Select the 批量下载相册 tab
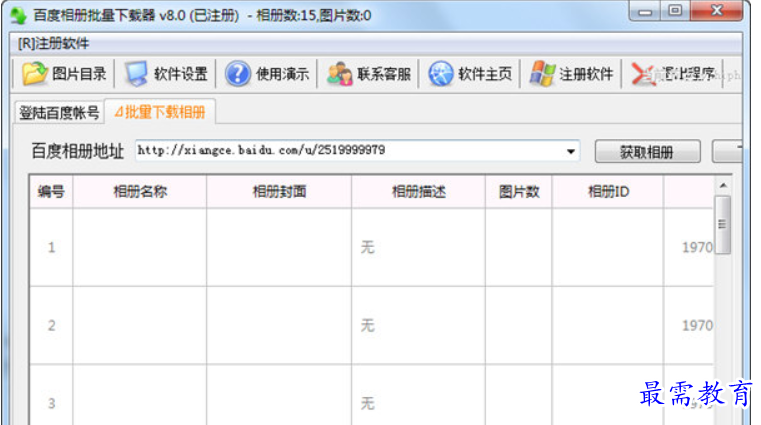This screenshot has height=425, width=761. coord(160,112)
